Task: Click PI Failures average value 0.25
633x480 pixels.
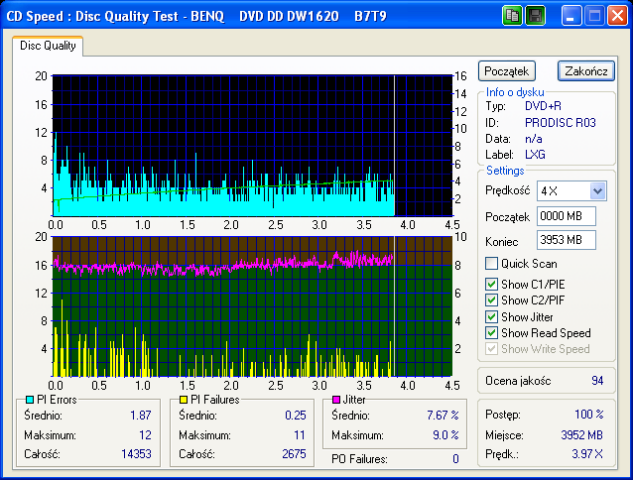Action: click(296, 415)
